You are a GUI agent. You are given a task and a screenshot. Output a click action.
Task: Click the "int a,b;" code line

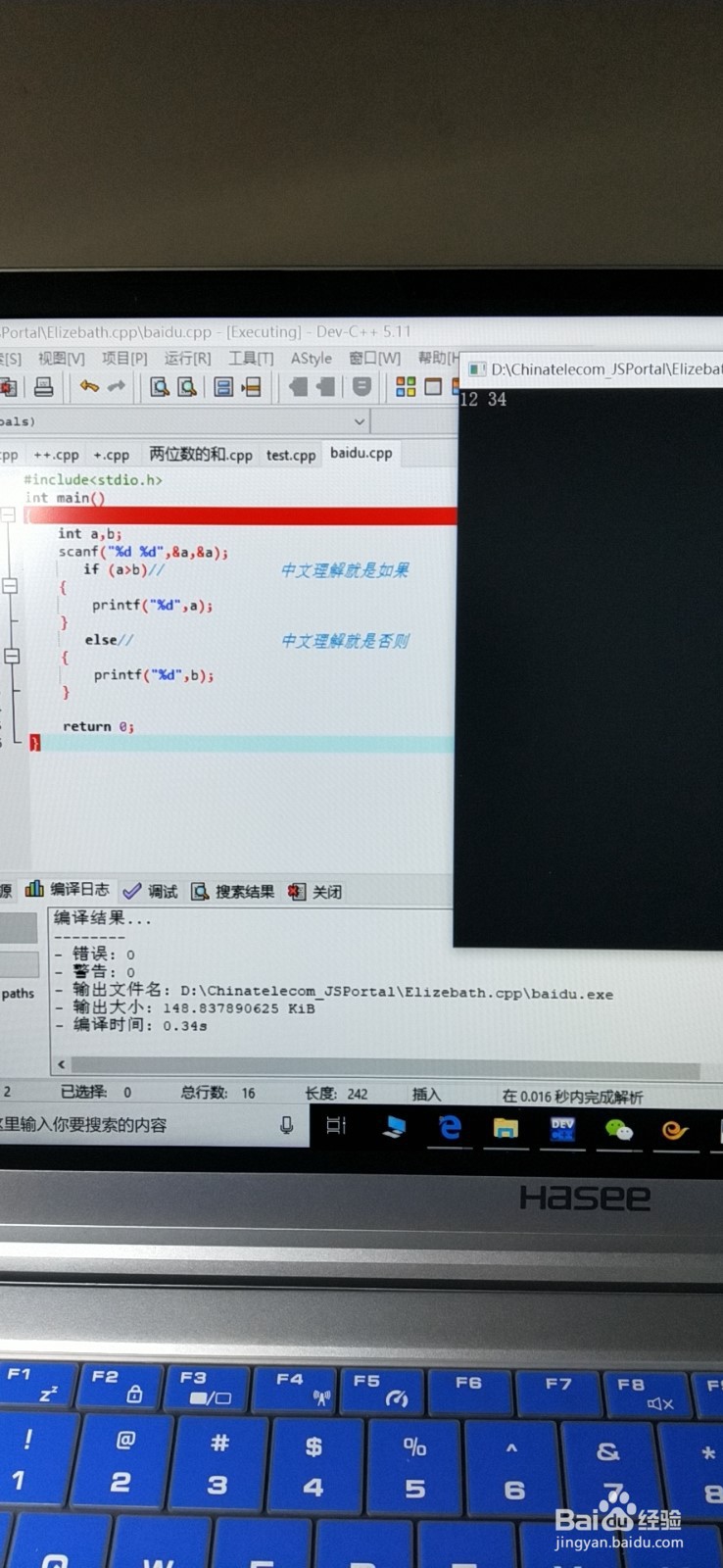tap(90, 534)
